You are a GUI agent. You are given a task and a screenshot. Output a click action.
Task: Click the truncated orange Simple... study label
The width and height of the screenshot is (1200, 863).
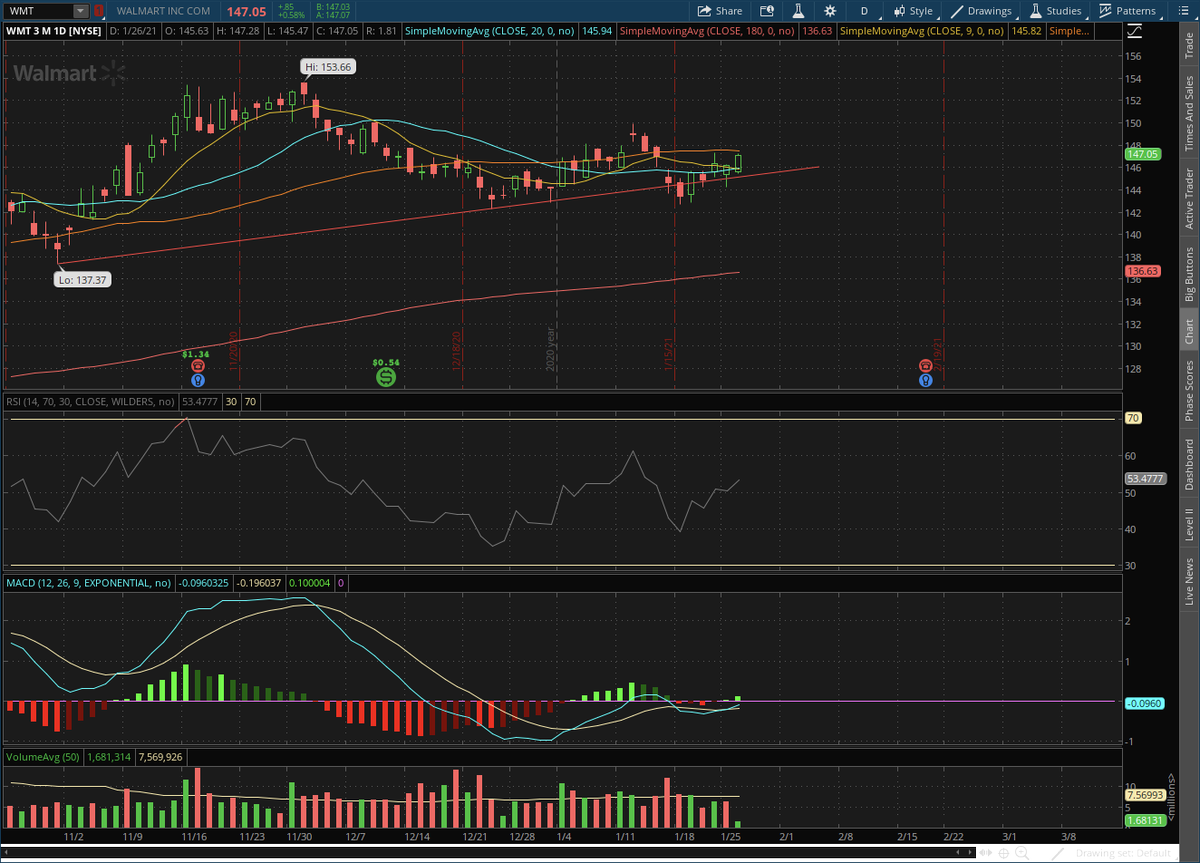coord(1071,31)
